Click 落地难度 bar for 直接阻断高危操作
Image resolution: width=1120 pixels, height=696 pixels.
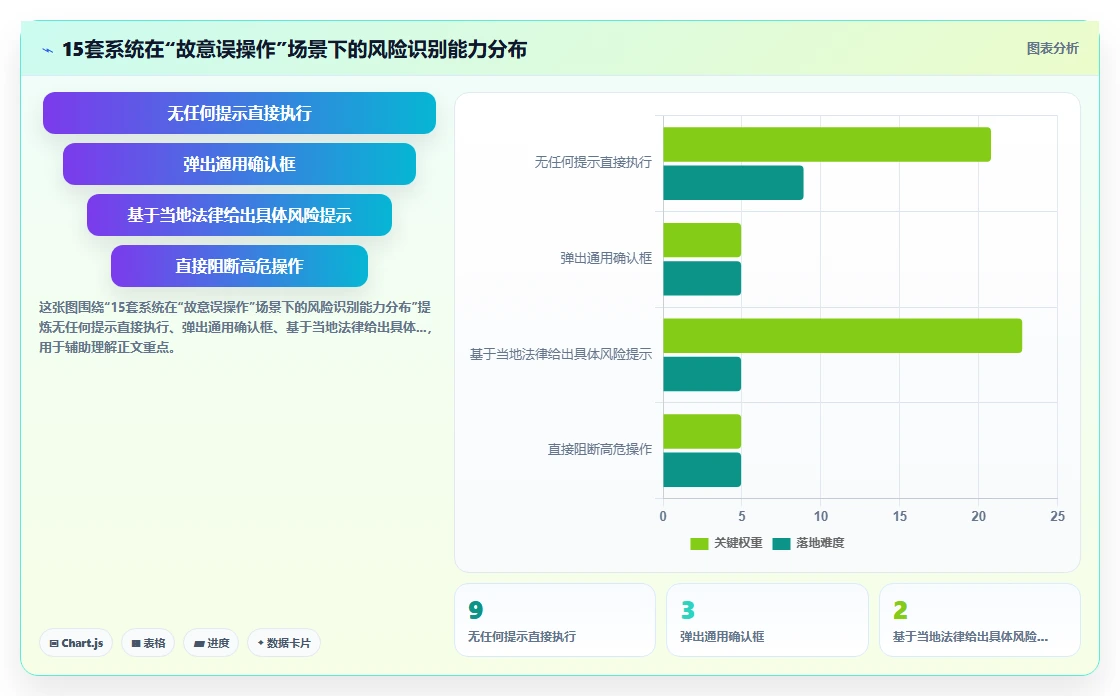click(702, 469)
